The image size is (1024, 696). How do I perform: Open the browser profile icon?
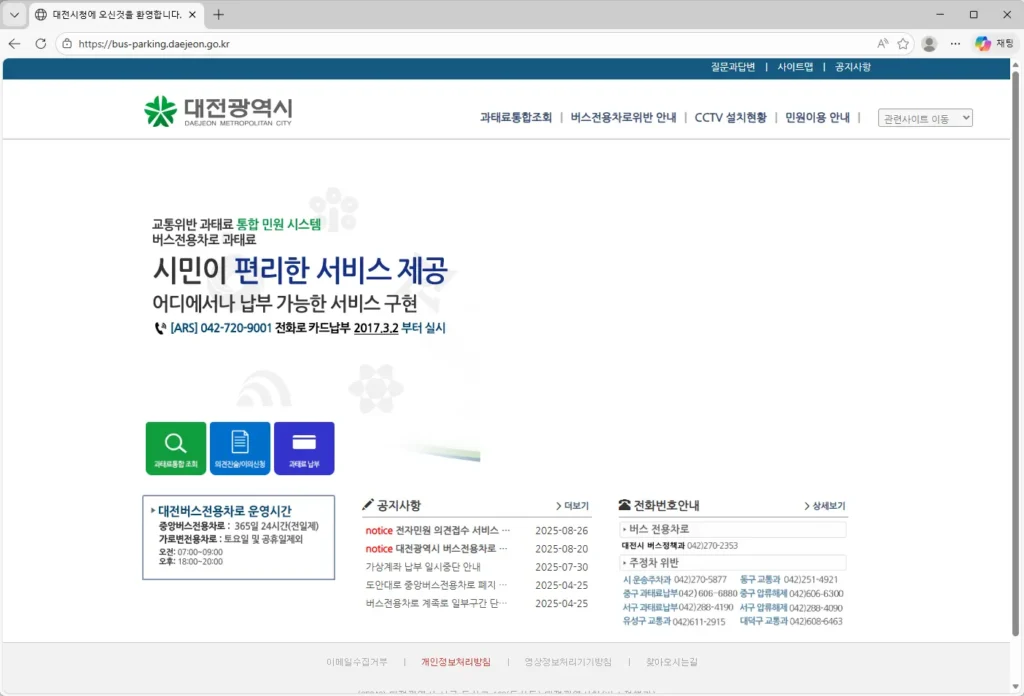(x=928, y=44)
